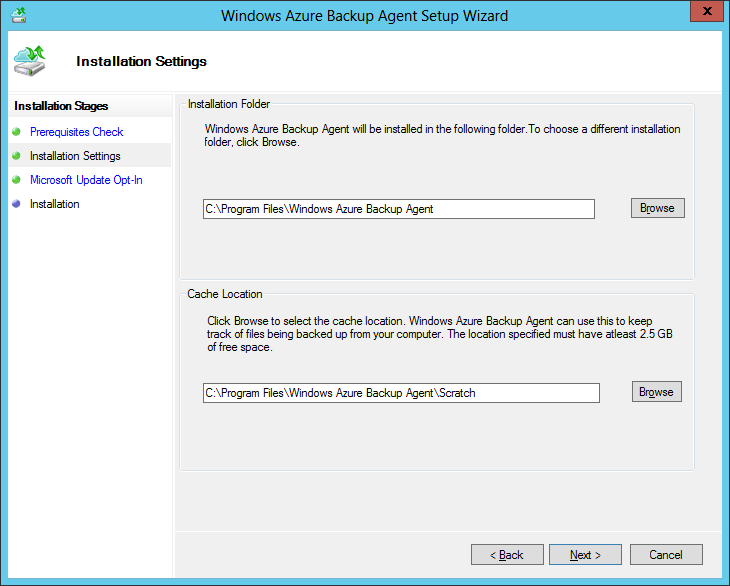Click the Installation Folder group label
Viewport: 730px width, 586px height.
[x=229, y=104]
